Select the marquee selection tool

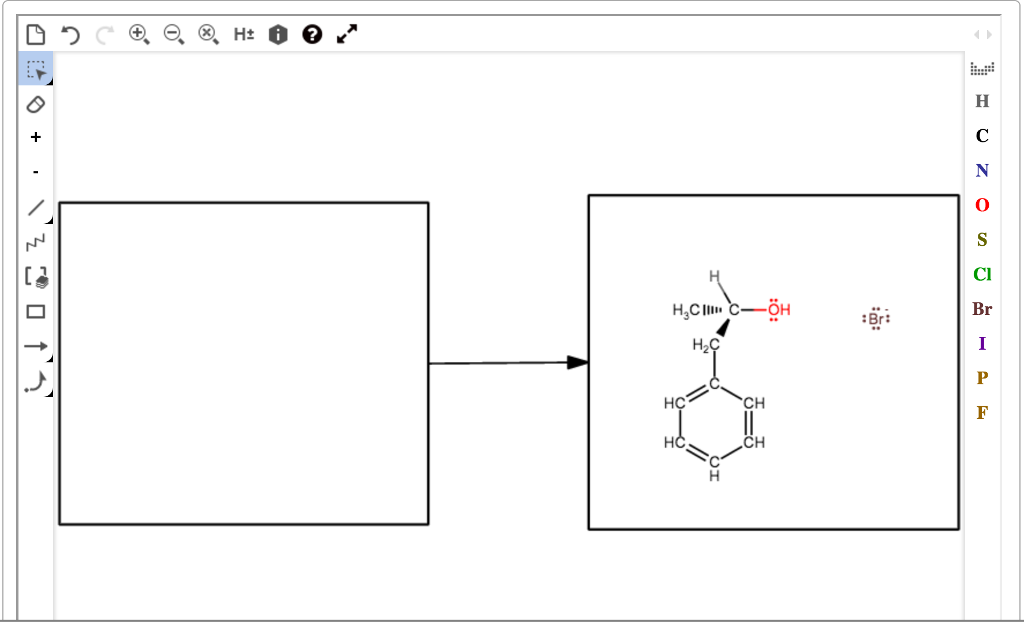[x=36, y=70]
